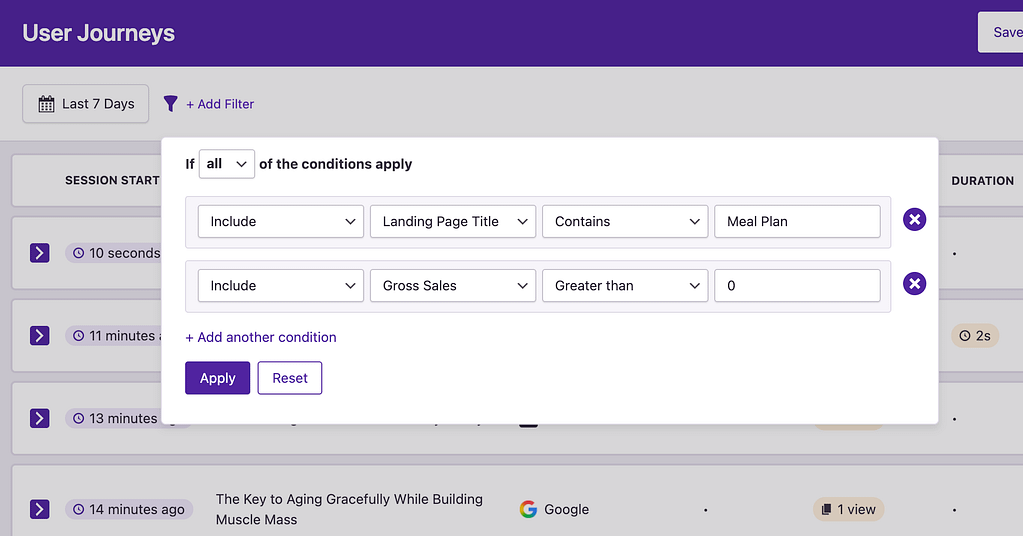This screenshot has width=1023, height=536.
Task: Click the Google source icon
Action: [x=528, y=509]
